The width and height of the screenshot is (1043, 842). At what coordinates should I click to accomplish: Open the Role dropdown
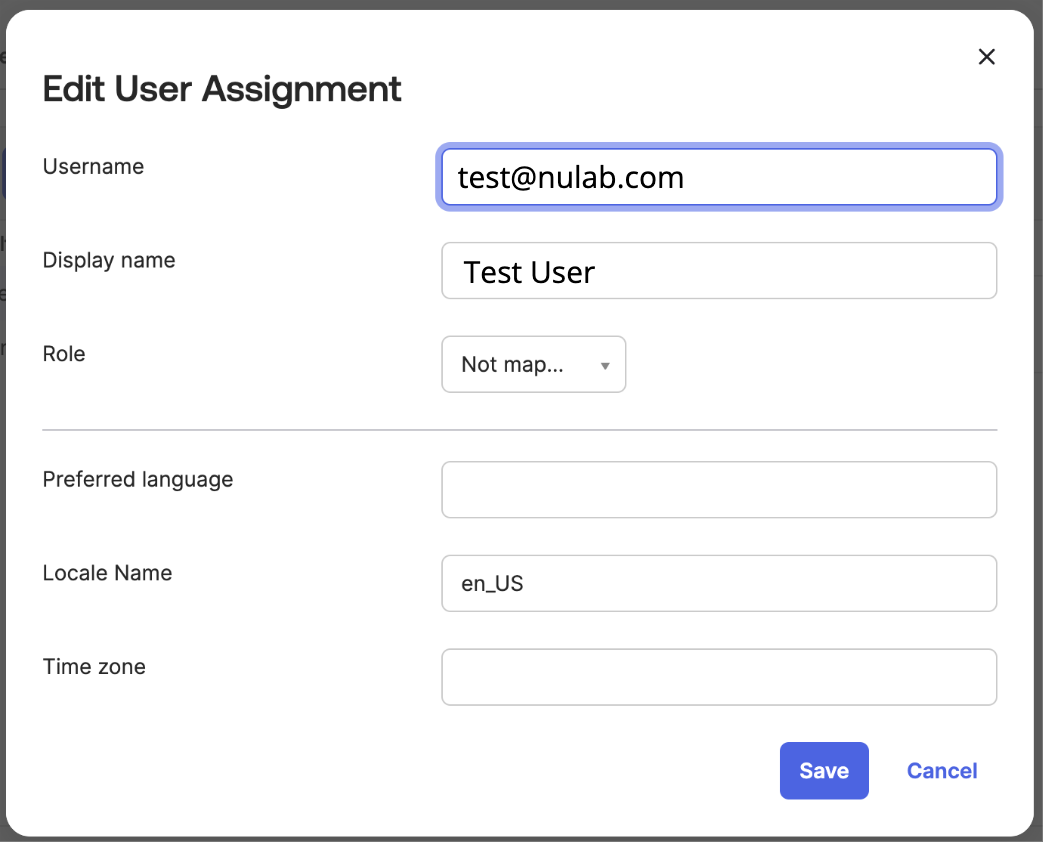(532, 365)
